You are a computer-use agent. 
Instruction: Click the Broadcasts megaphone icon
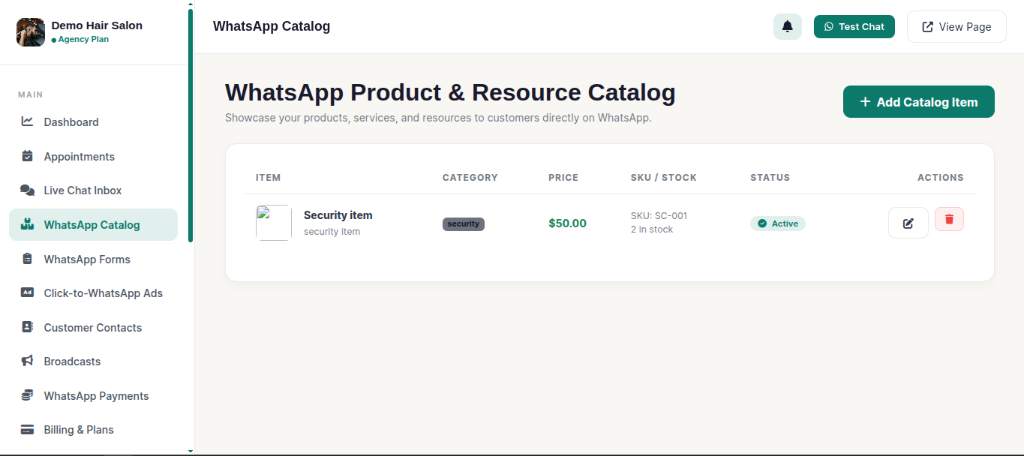pos(27,361)
